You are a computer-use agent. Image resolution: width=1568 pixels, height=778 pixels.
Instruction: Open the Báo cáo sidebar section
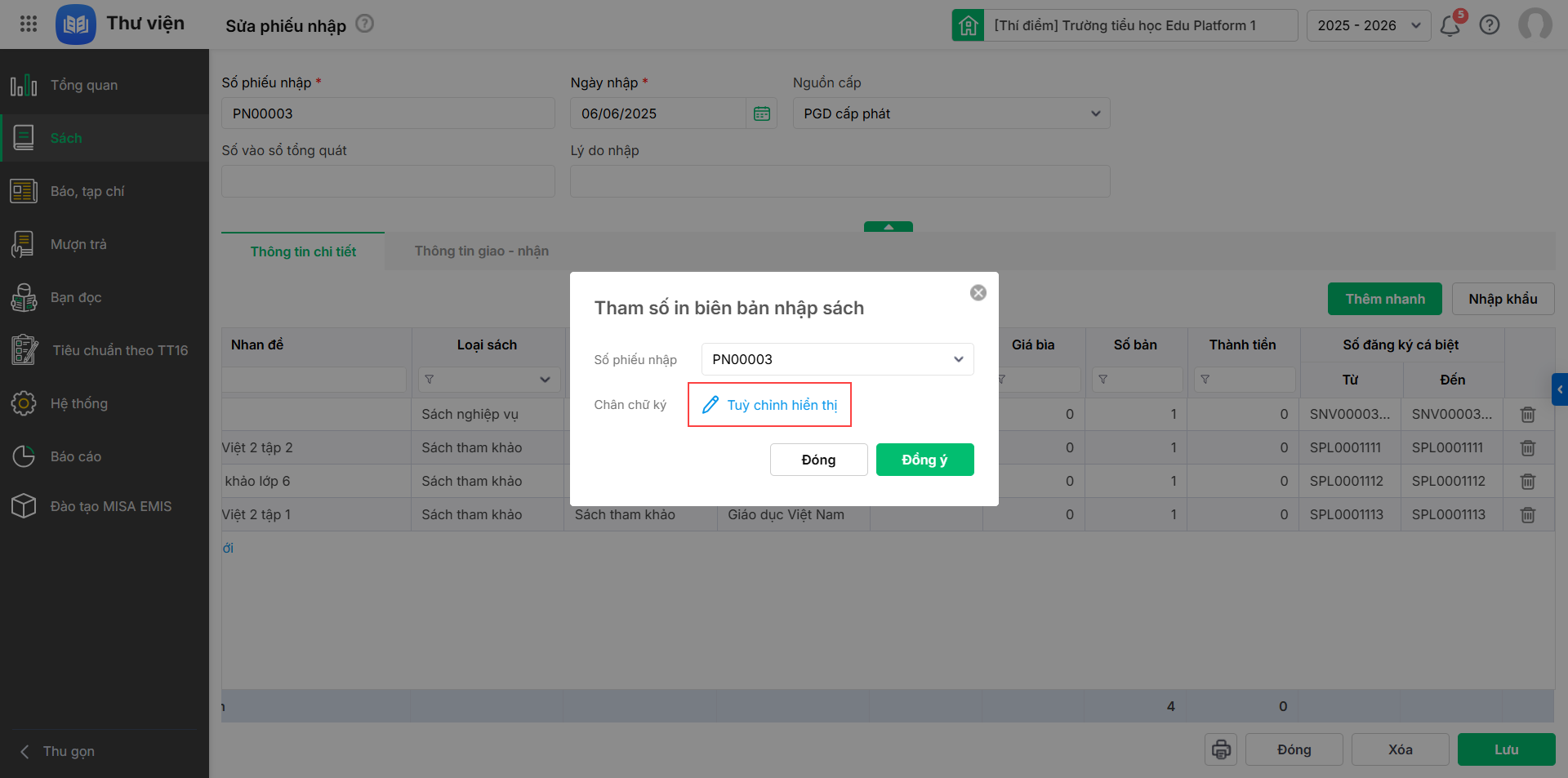tap(76, 456)
